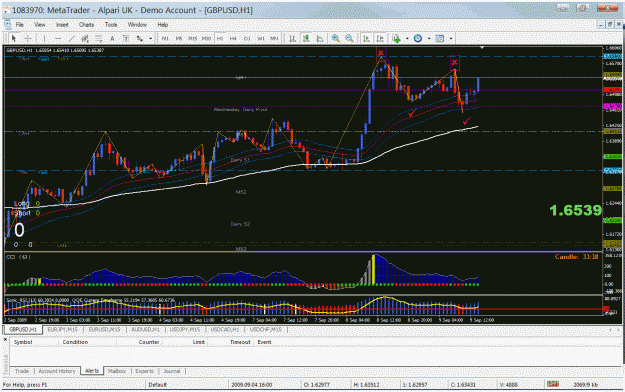Select the trendline drawing tool
This screenshot has height=392, width=625.
click(71, 38)
